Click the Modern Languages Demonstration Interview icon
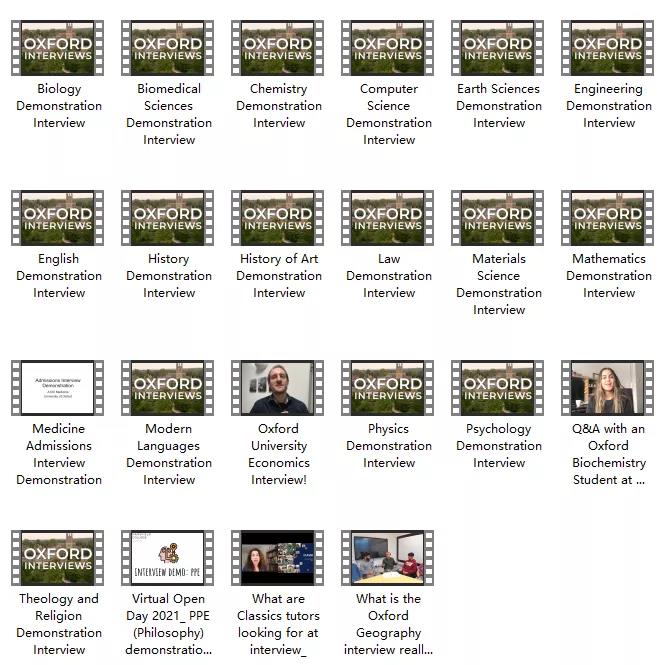 click(x=167, y=388)
